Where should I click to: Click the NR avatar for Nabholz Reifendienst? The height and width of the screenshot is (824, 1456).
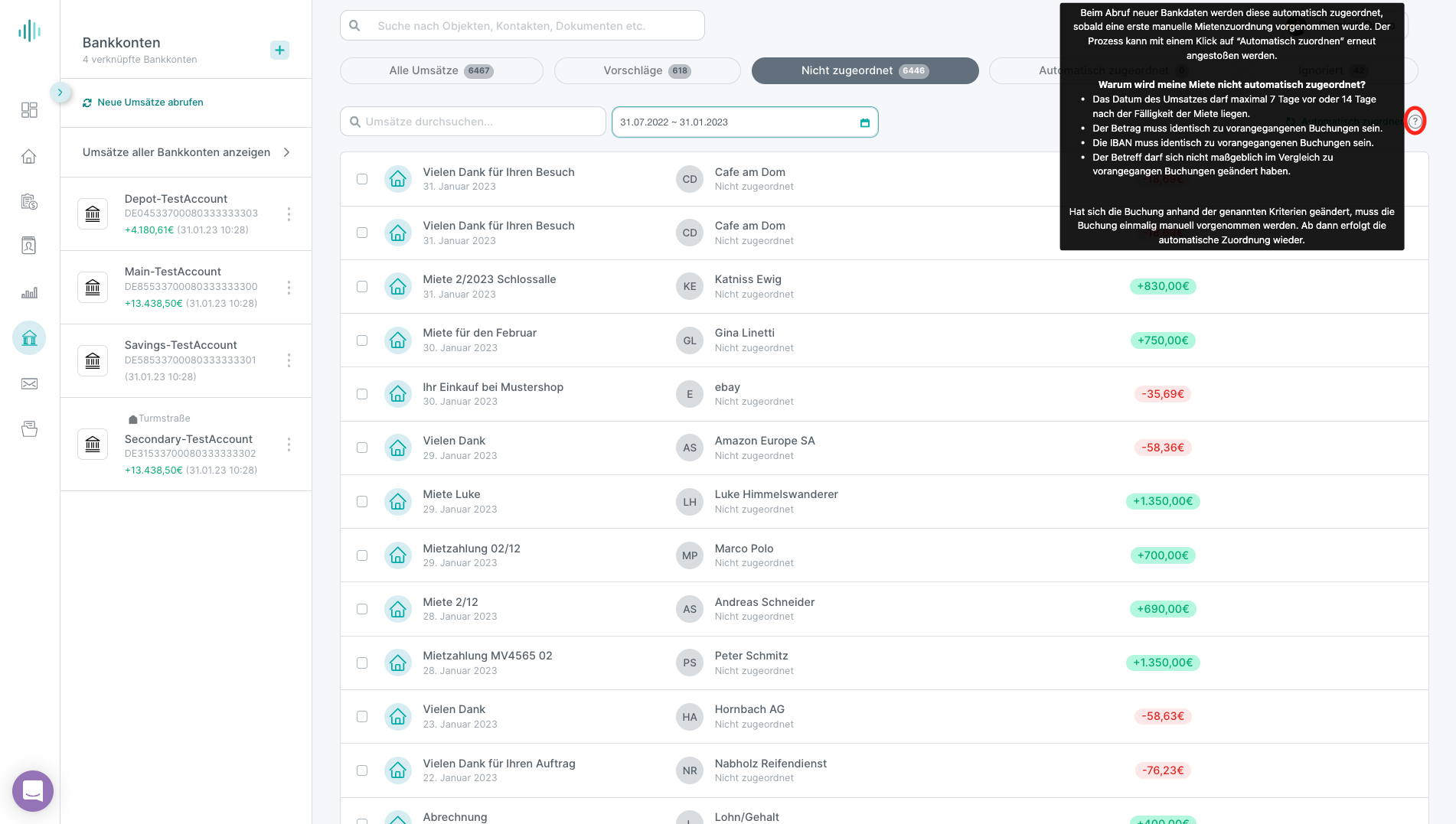[690, 770]
